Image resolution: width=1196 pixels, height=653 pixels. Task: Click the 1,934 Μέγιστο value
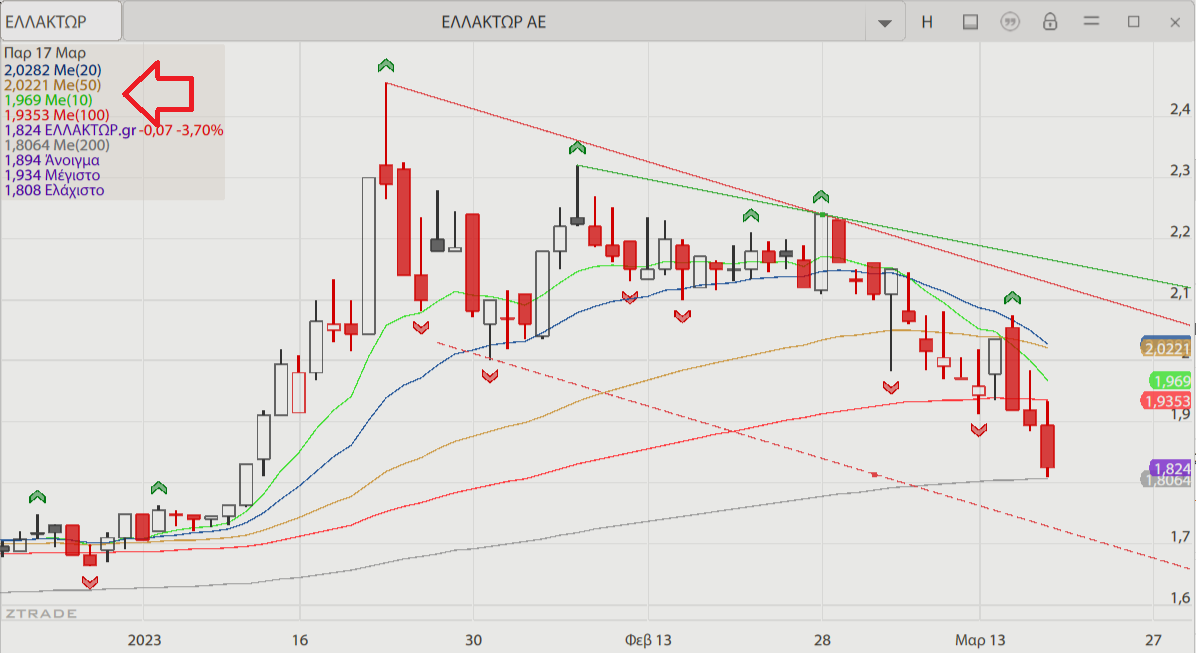click(x=52, y=175)
